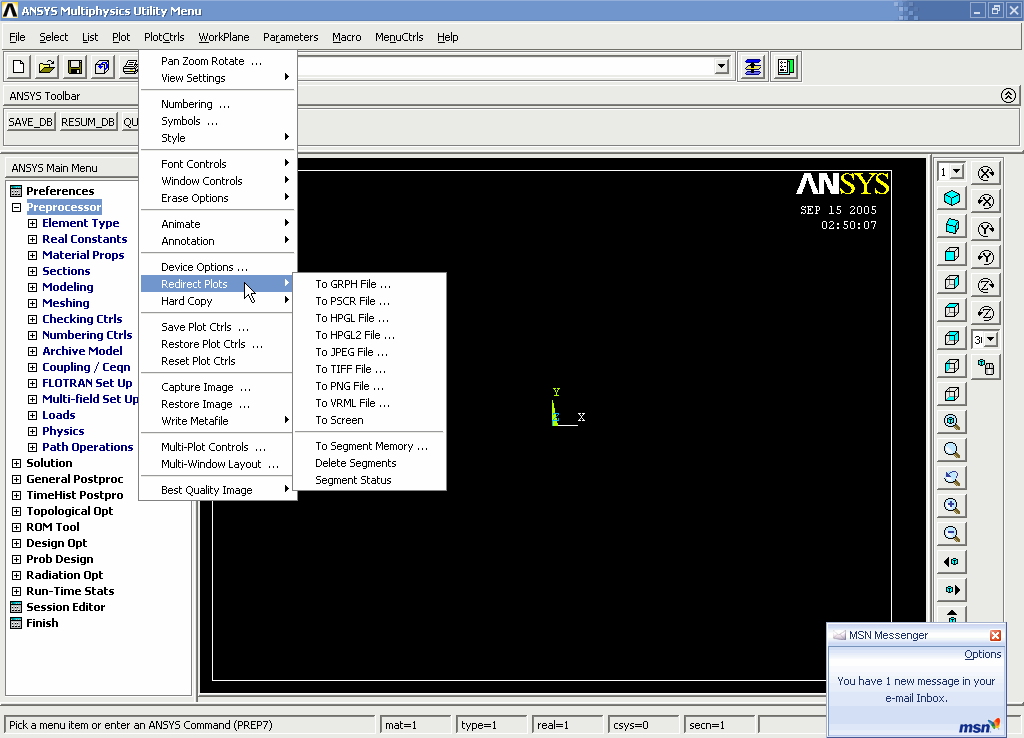Click the Zoom In magnifier with plus
The height and width of the screenshot is (738, 1024).
[x=952, y=505]
